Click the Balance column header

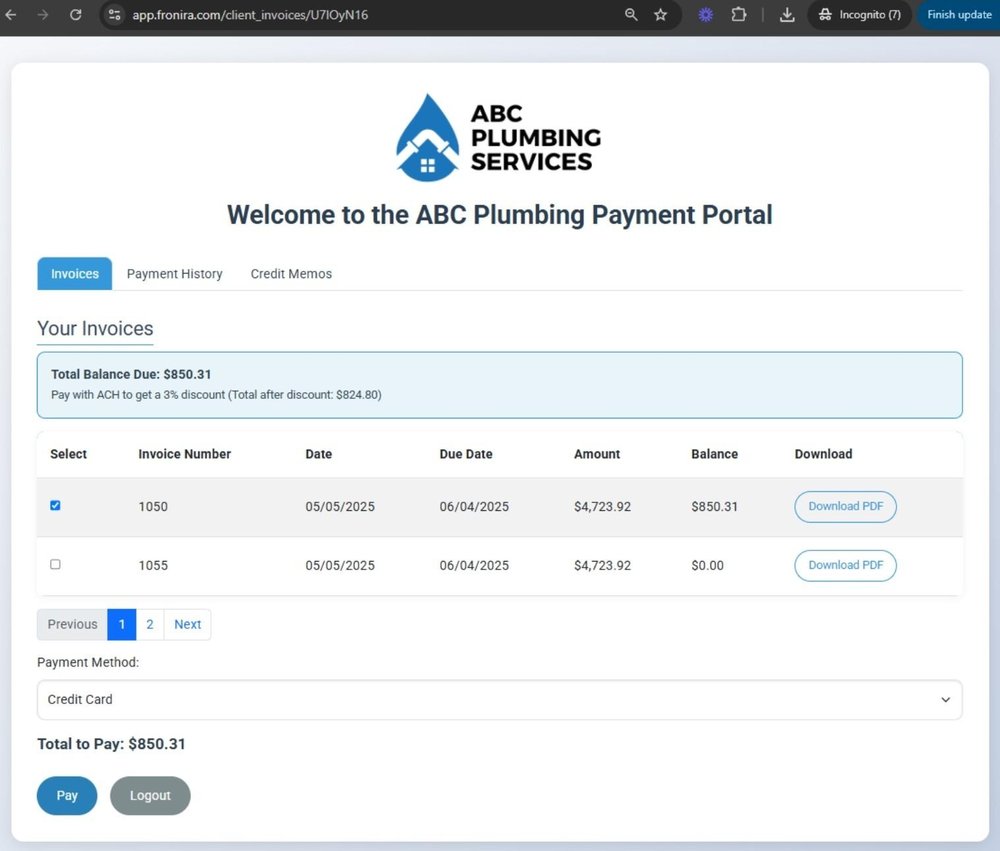coord(714,454)
